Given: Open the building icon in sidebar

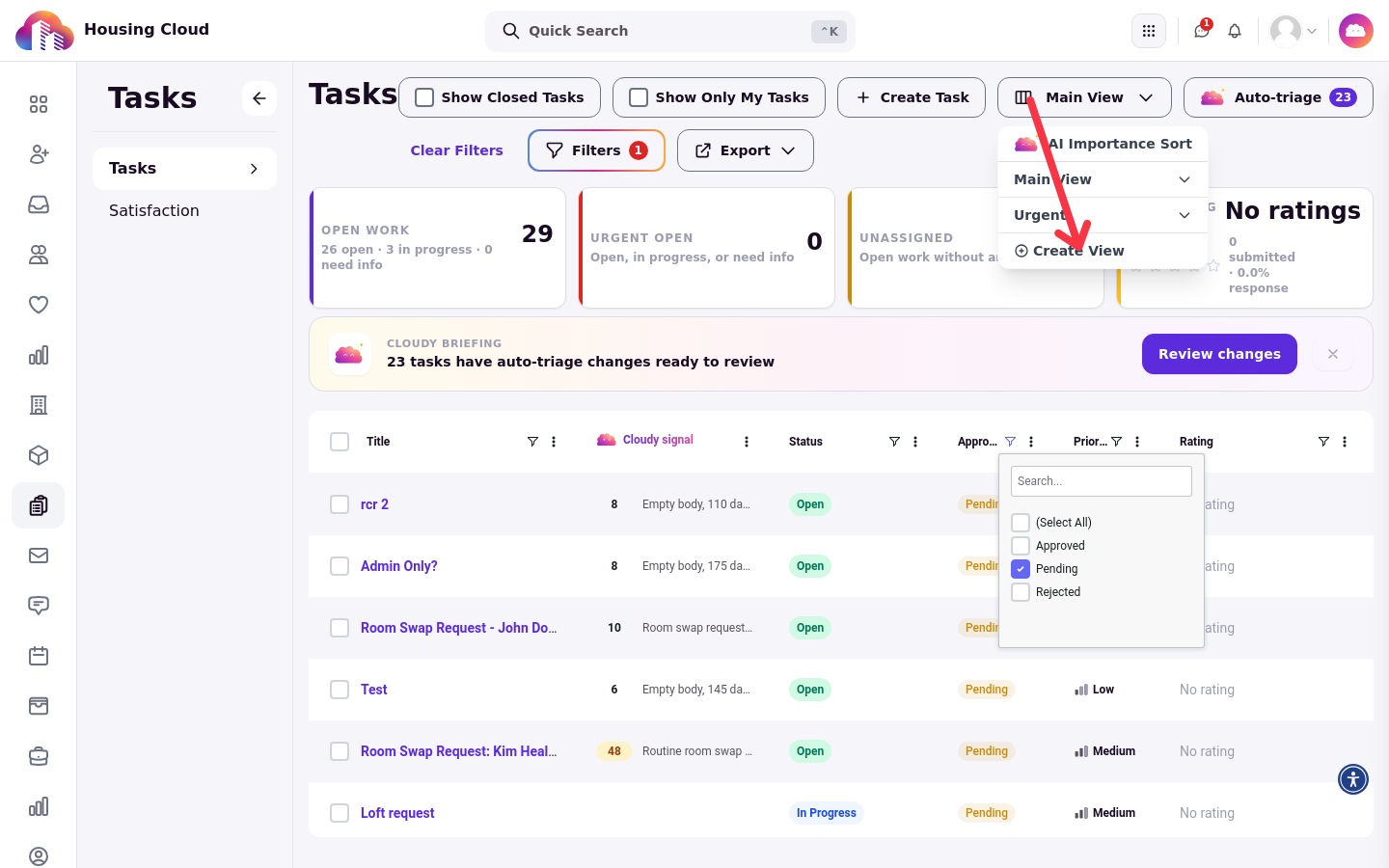Looking at the screenshot, I should 39,405.
